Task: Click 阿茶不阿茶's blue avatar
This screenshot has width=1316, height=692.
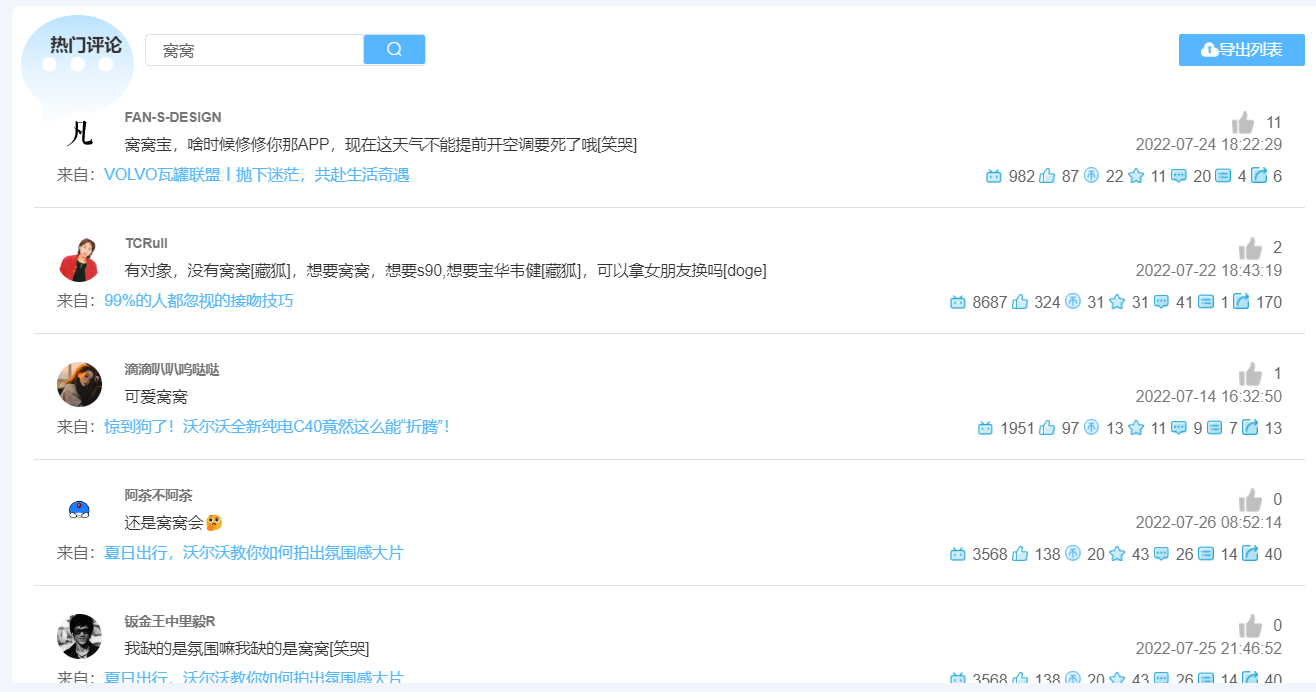Action: pos(79,510)
